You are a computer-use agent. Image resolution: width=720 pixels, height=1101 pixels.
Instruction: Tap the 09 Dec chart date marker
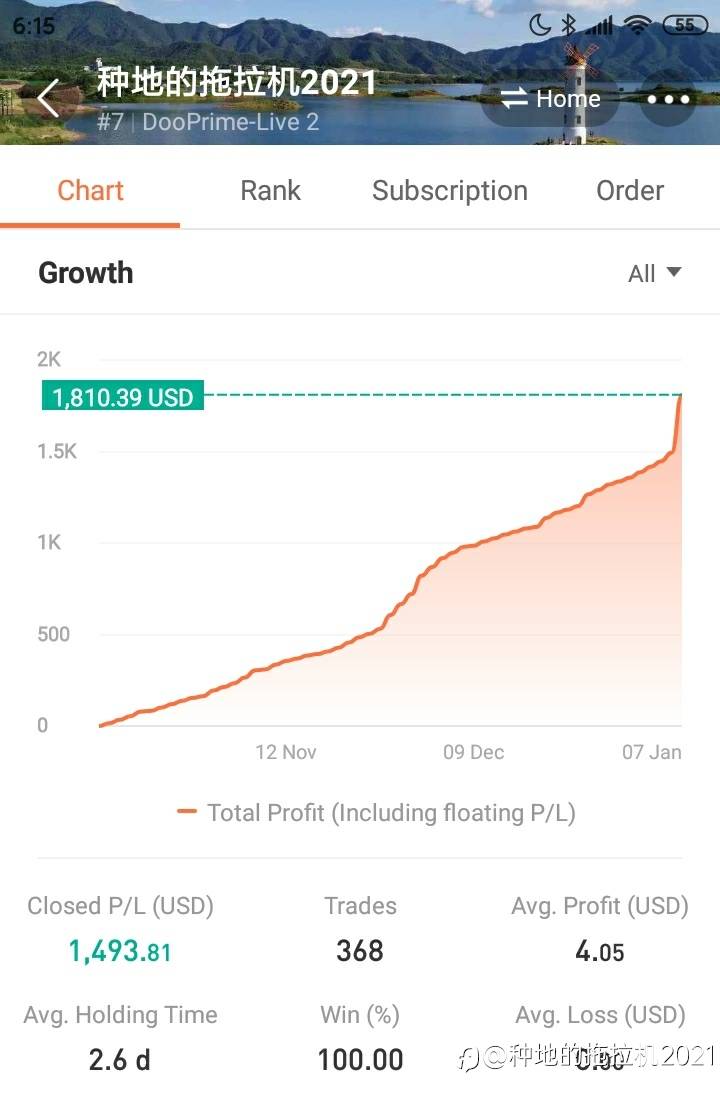[x=473, y=752]
